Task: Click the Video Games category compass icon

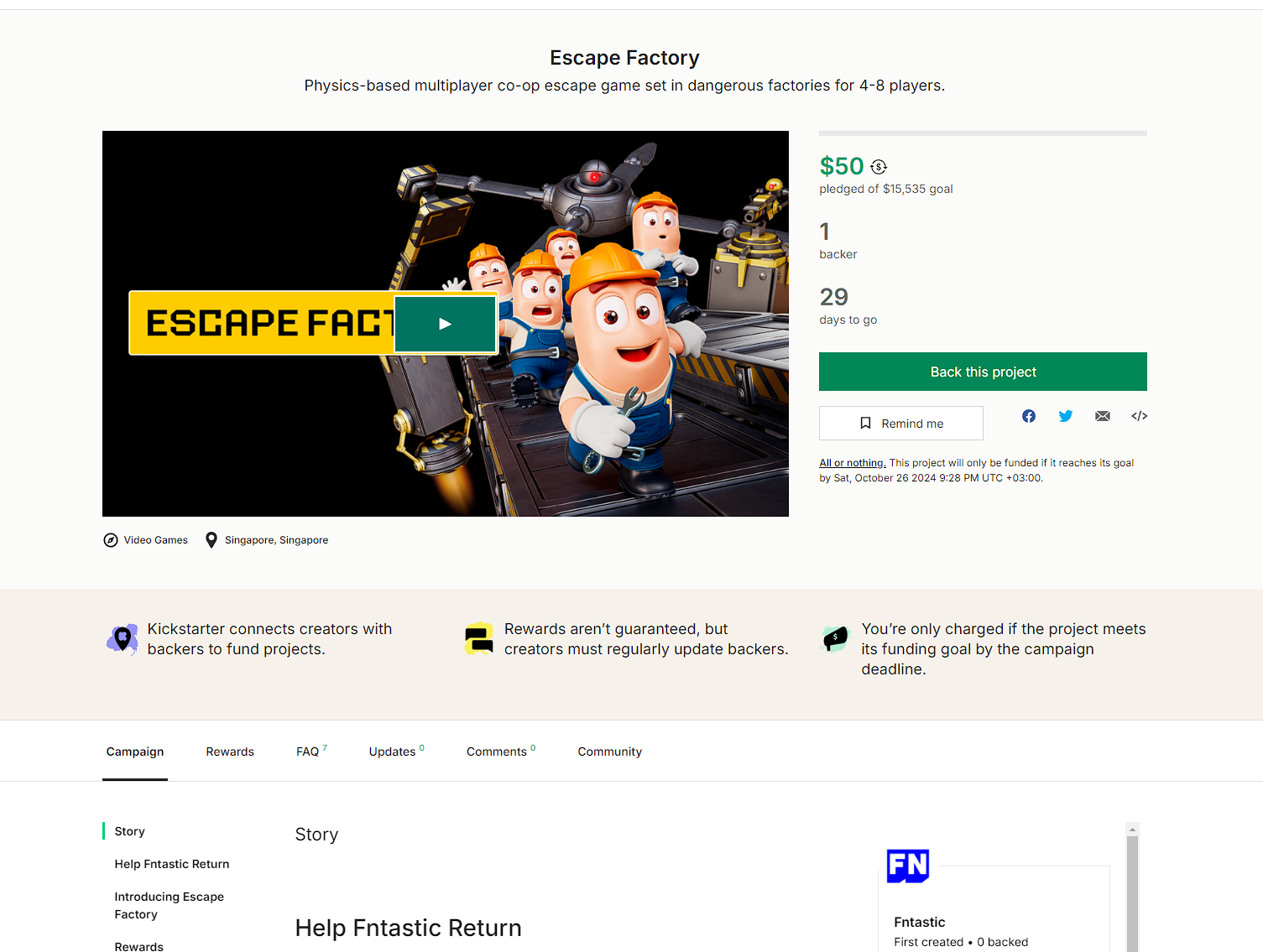Action: tap(111, 540)
